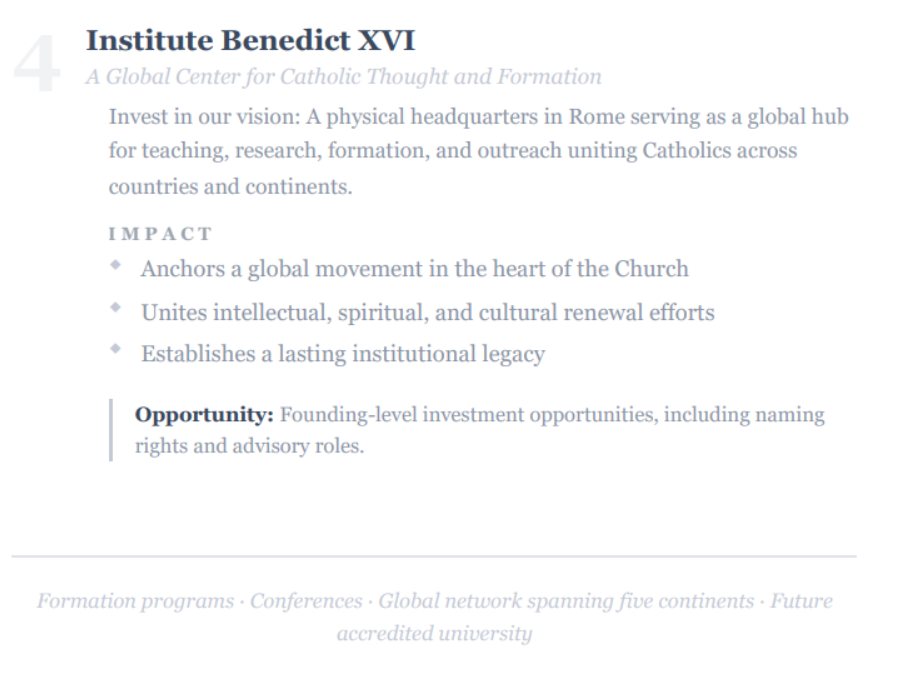Screen dimensions: 906x680
Task: Click the italic subtitle "A Global Center for Catholic Thought"
Action: pyautogui.click(x=344, y=77)
